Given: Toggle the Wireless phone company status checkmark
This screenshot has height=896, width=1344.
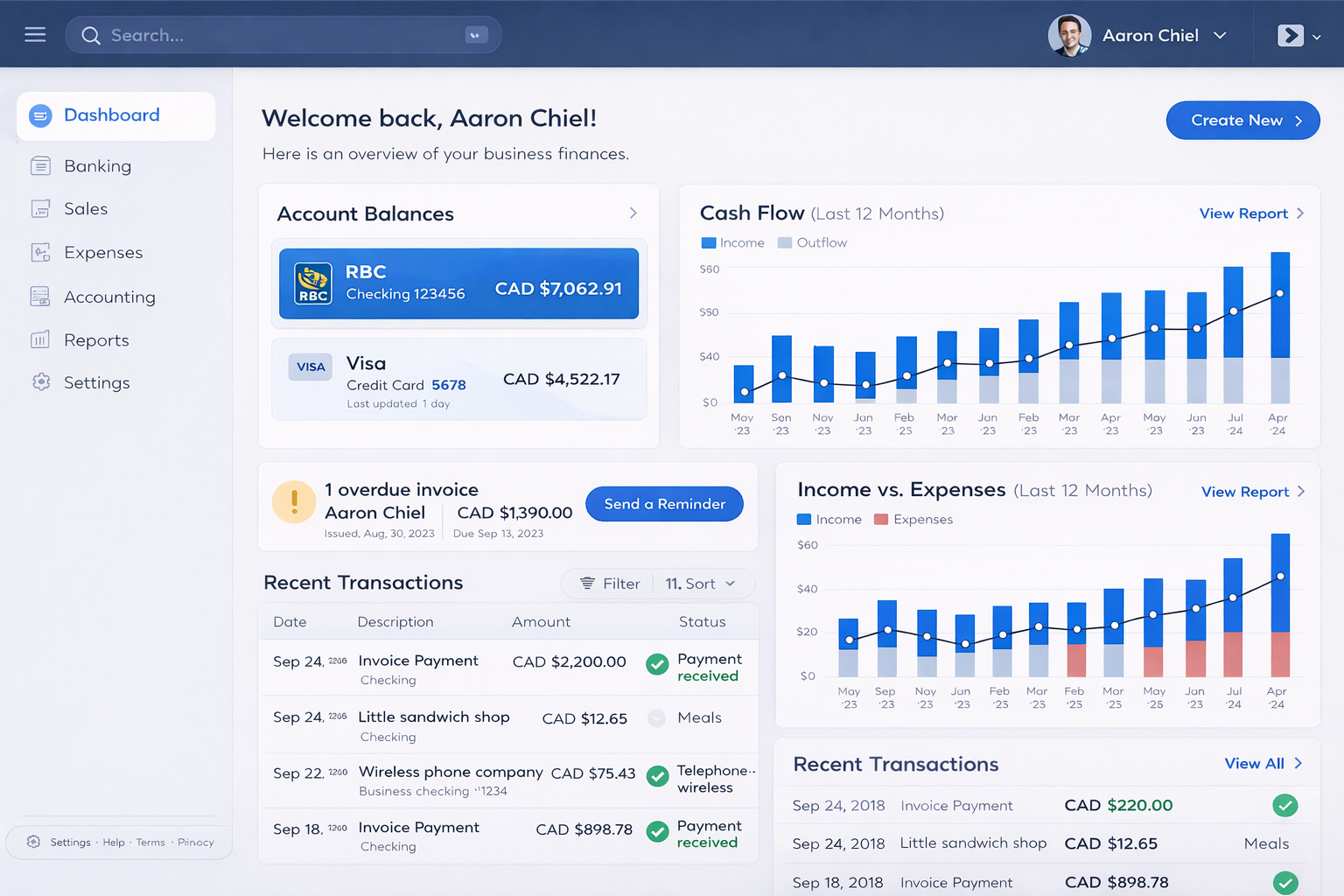Looking at the screenshot, I should (x=657, y=776).
